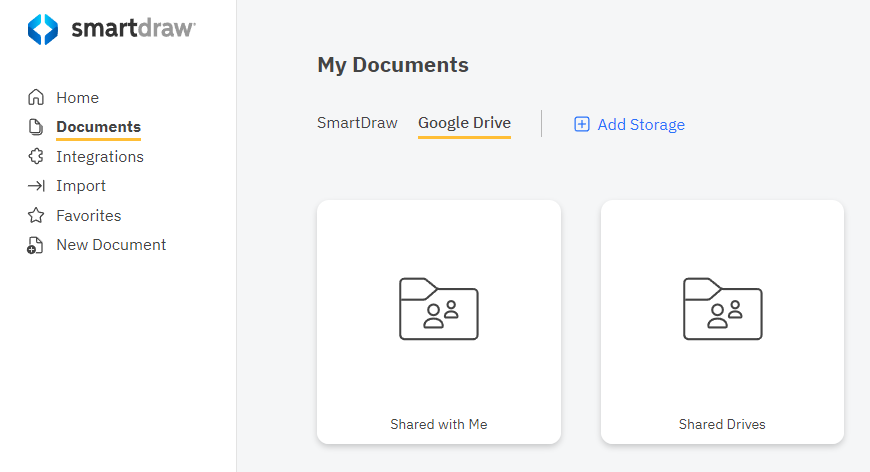Choose New Document in the sidebar
The image size is (870, 472).
(x=111, y=245)
